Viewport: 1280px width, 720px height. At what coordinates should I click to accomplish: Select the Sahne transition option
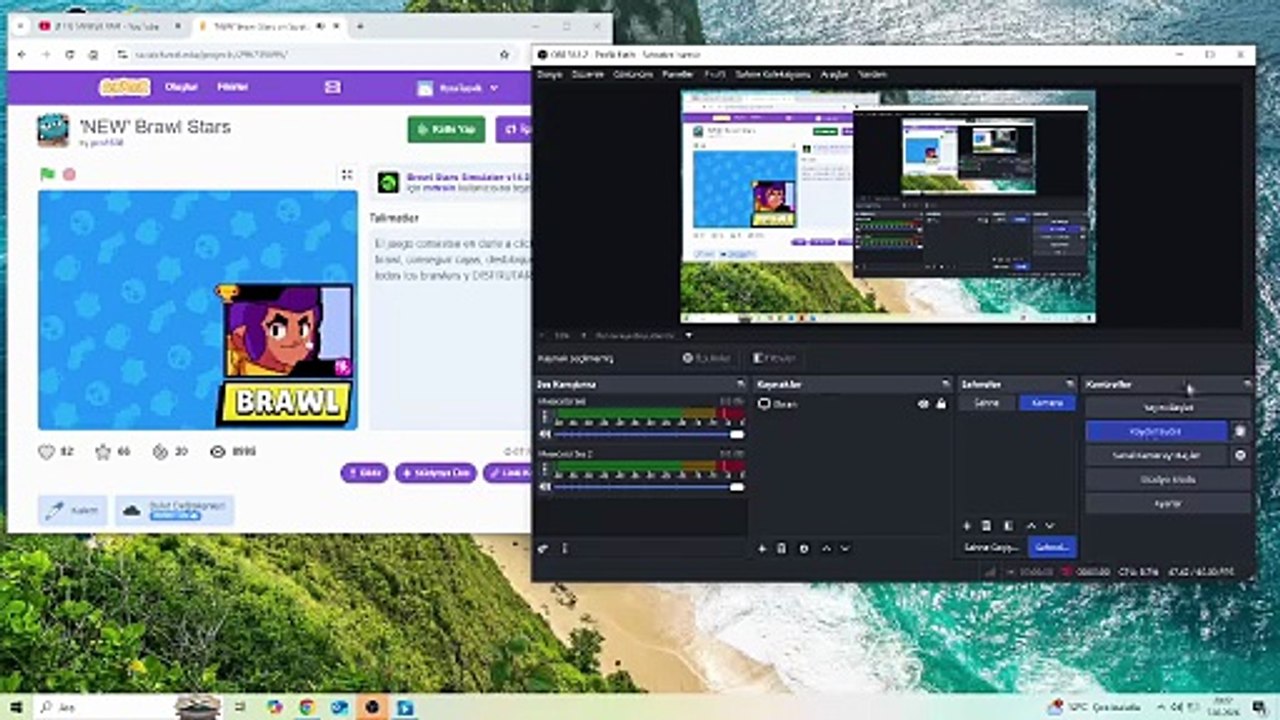coord(987,403)
